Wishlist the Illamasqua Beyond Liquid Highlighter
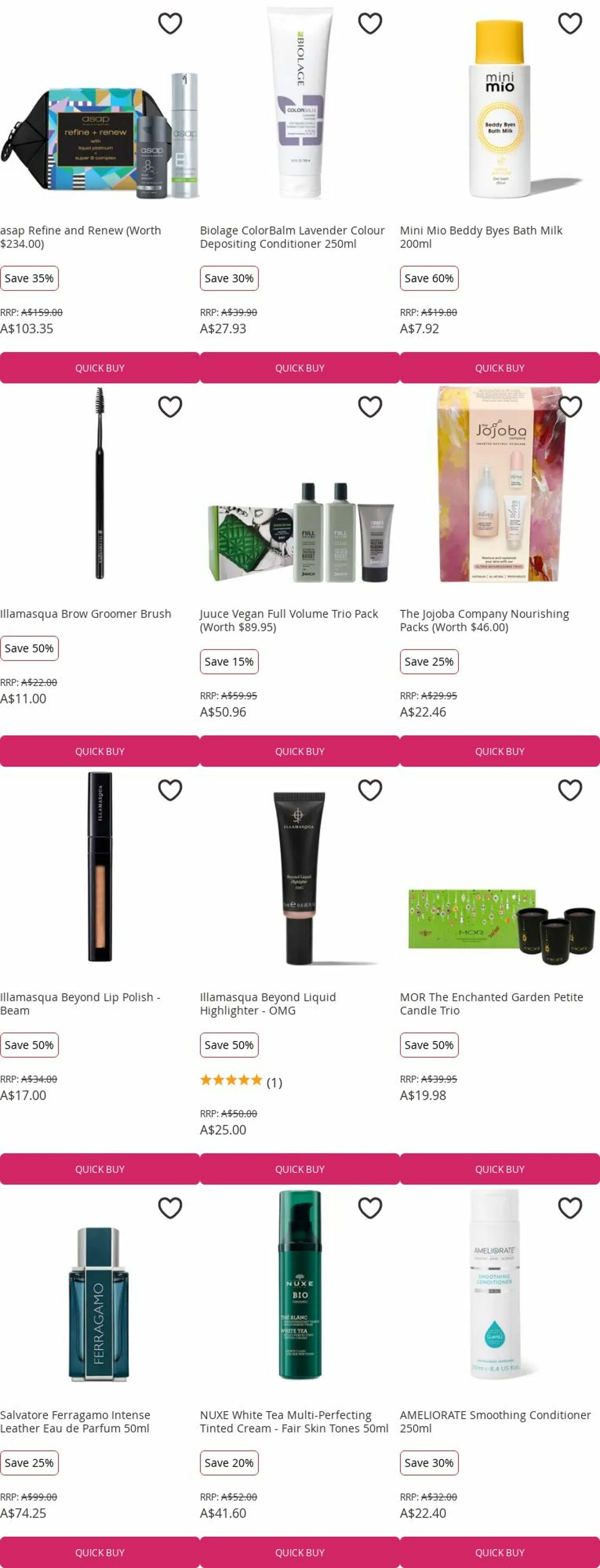This screenshot has width=600, height=1568. (x=370, y=790)
